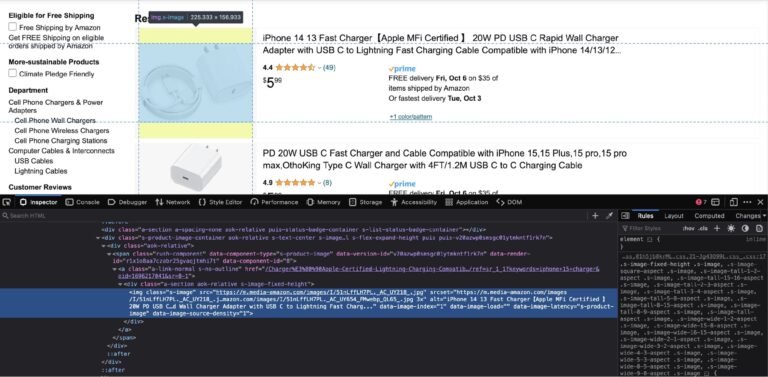
Task: Add a new CSS rule
Action: coord(717,229)
